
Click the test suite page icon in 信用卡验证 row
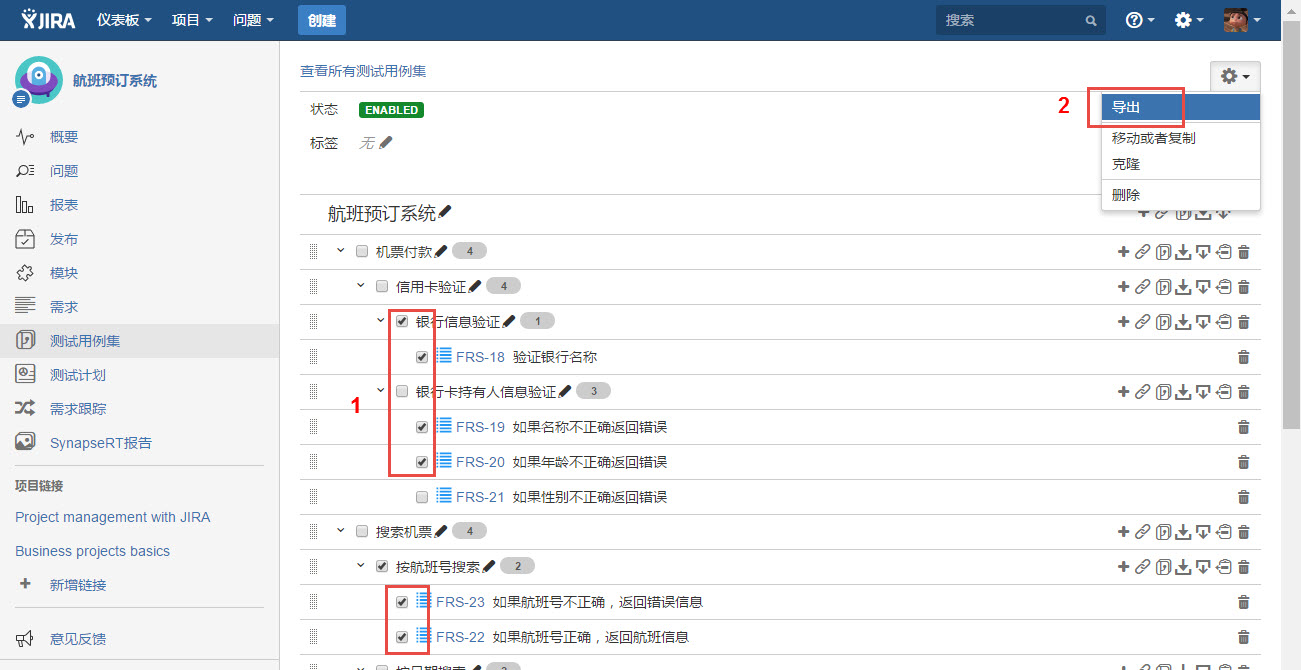(1163, 287)
